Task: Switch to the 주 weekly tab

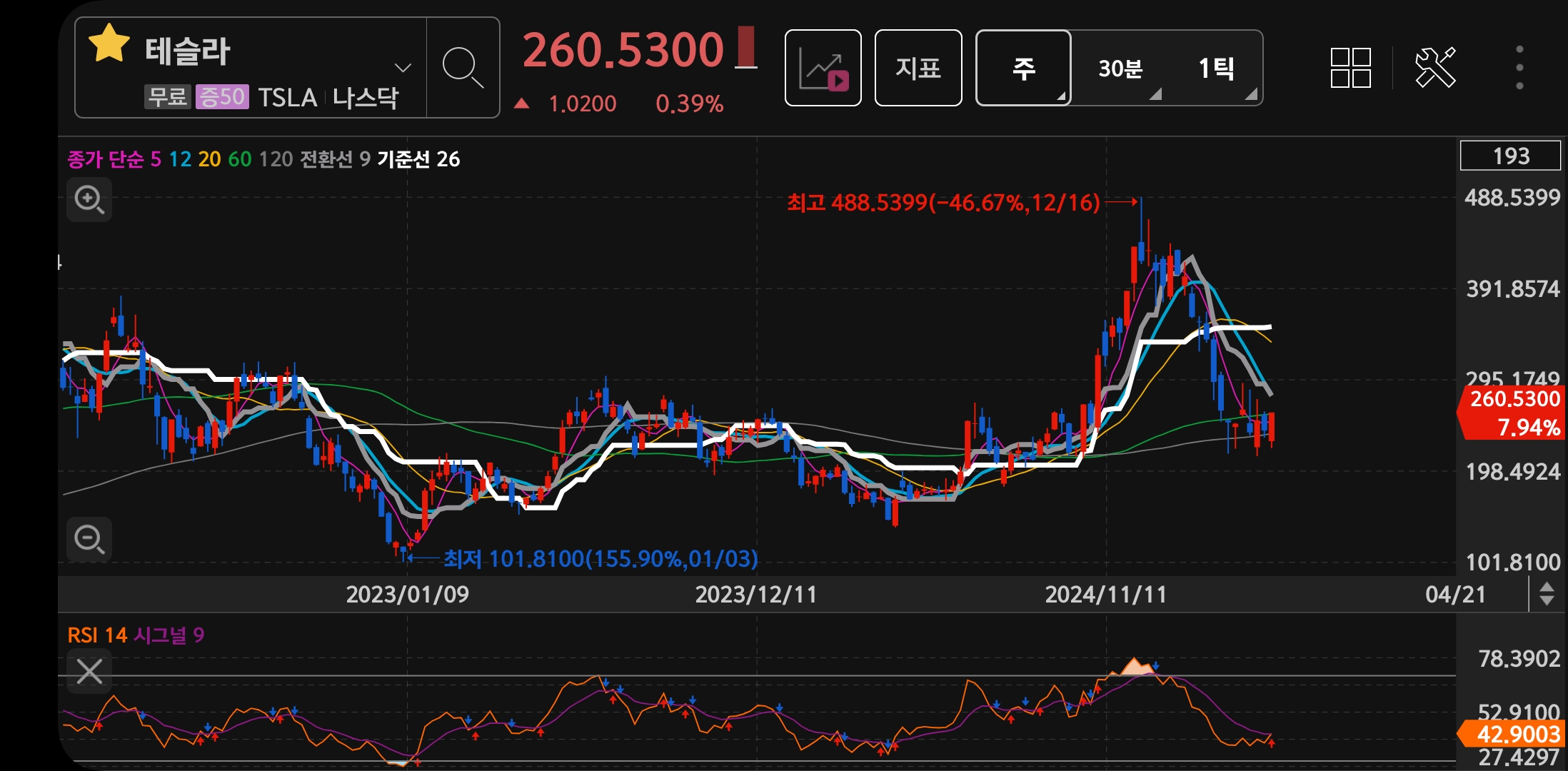Action: coord(1022,69)
